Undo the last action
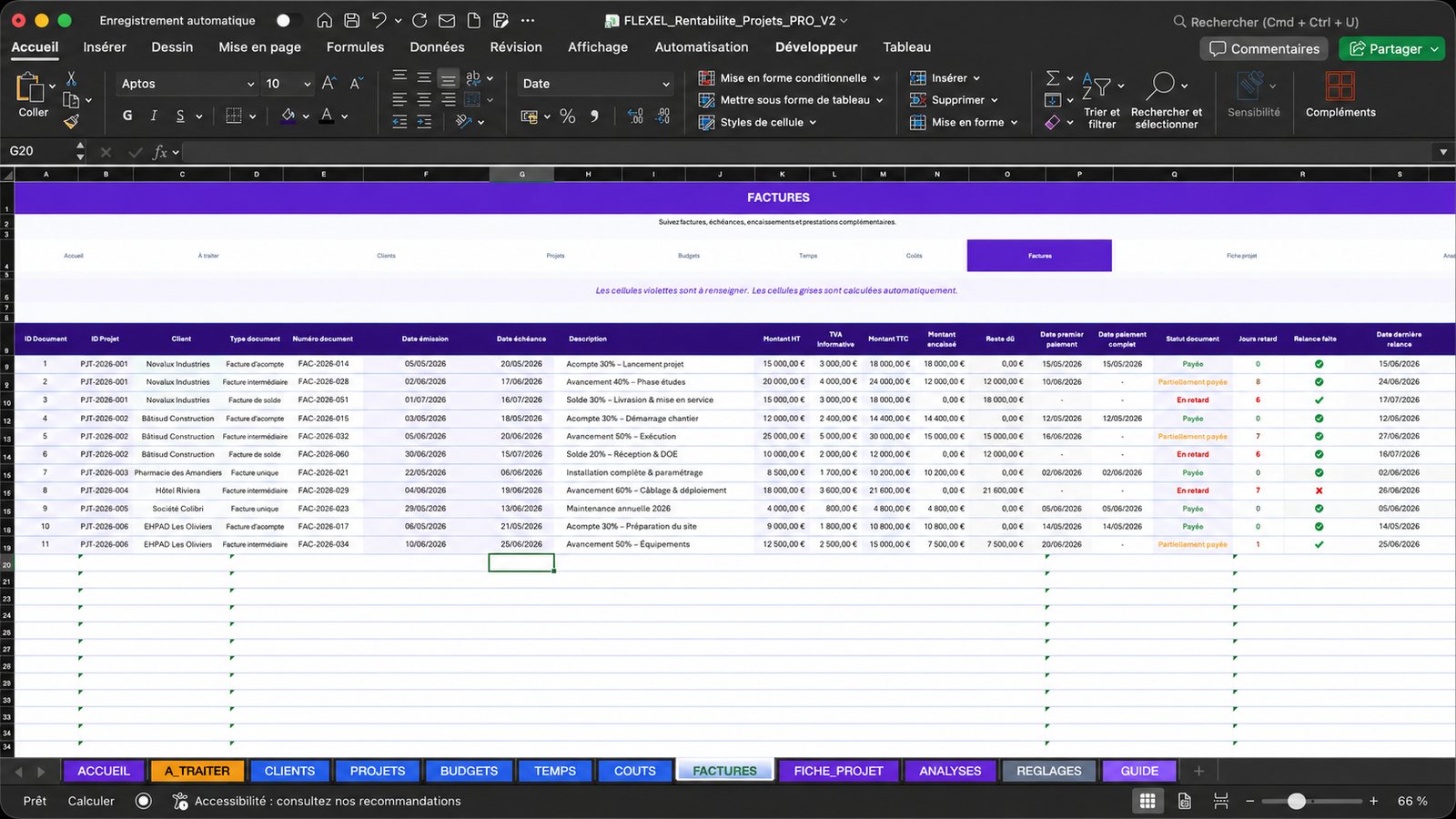Screen dimensions: 1456x819 pos(379,20)
